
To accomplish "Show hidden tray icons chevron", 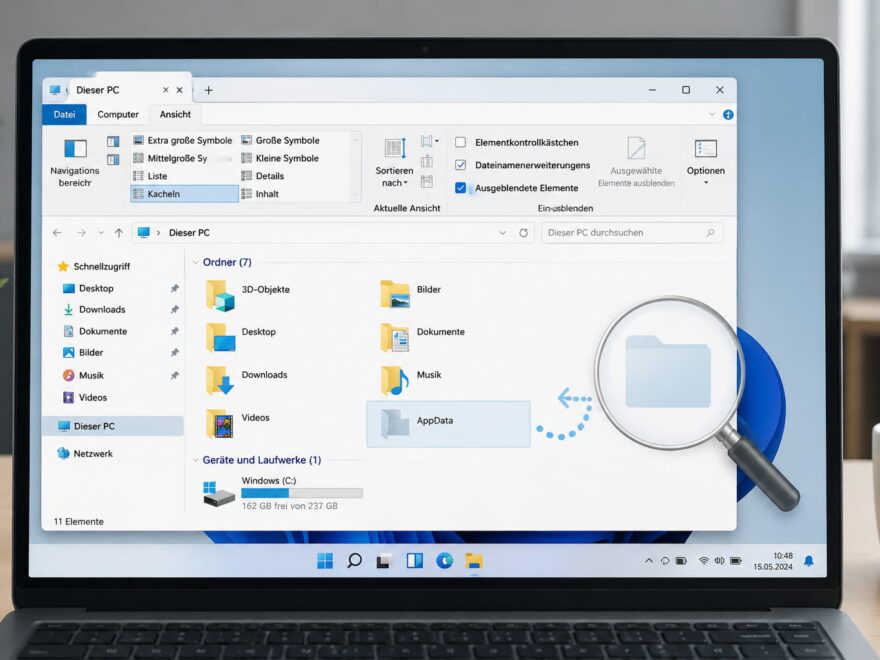I will 649,560.
